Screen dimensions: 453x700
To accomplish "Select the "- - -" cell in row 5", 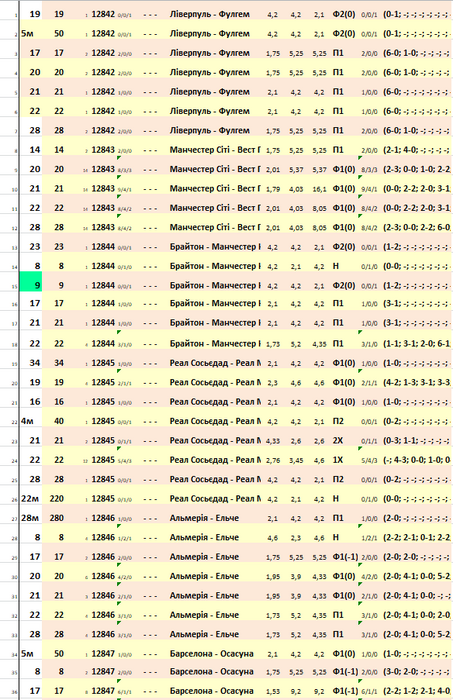I will pyautogui.click(x=150, y=92).
